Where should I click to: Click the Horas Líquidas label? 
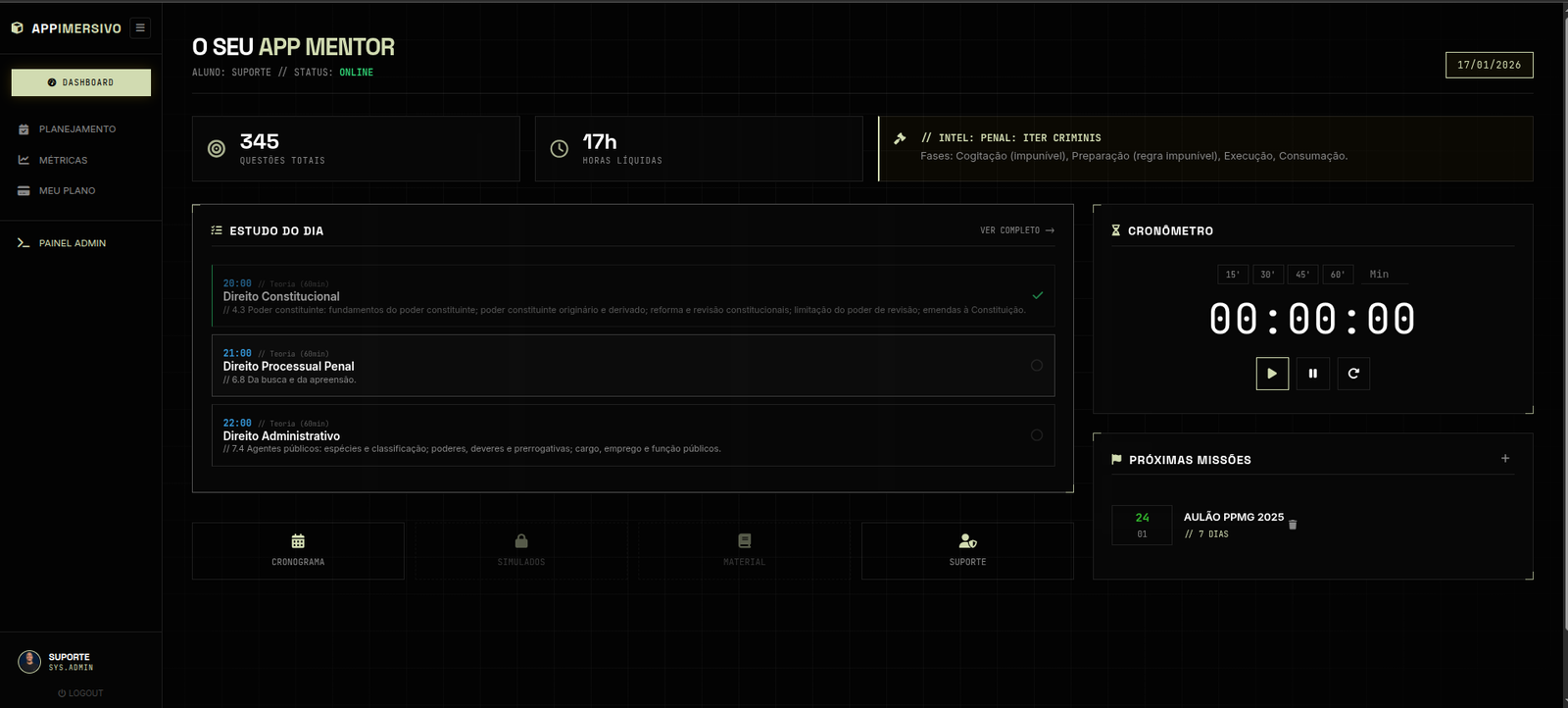622,161
